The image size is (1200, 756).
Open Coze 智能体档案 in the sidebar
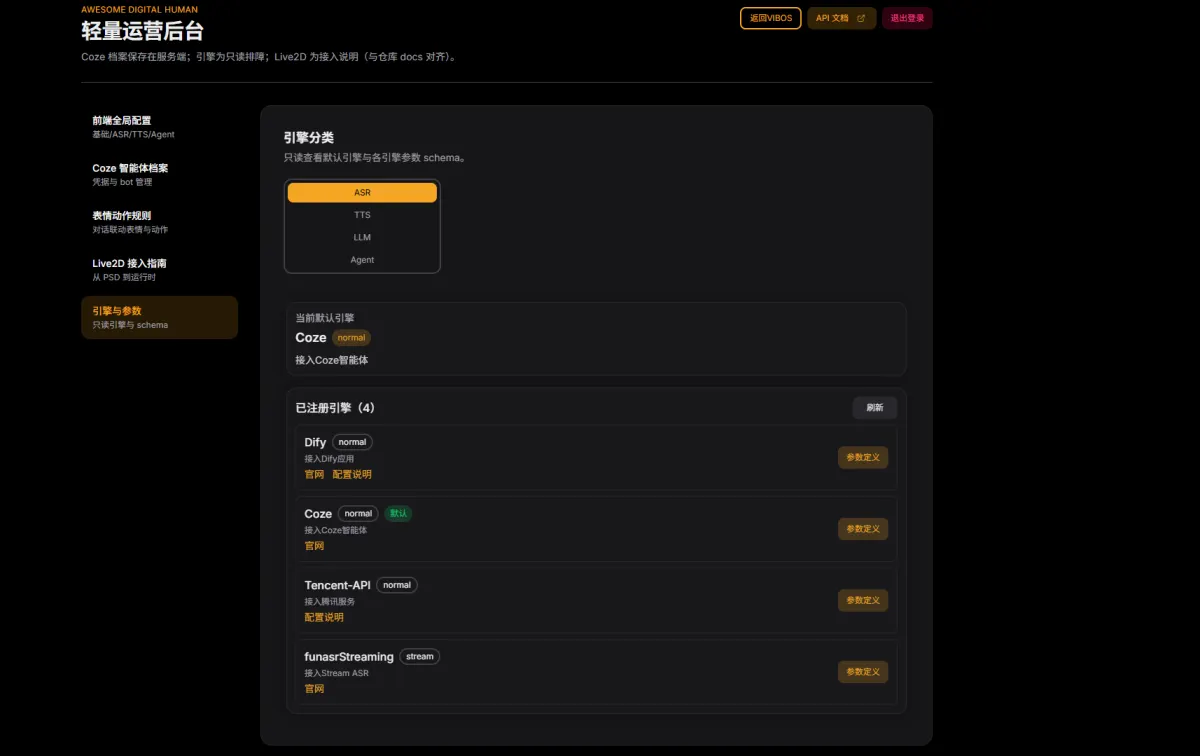pyautogui.click(x=159, y=174)
